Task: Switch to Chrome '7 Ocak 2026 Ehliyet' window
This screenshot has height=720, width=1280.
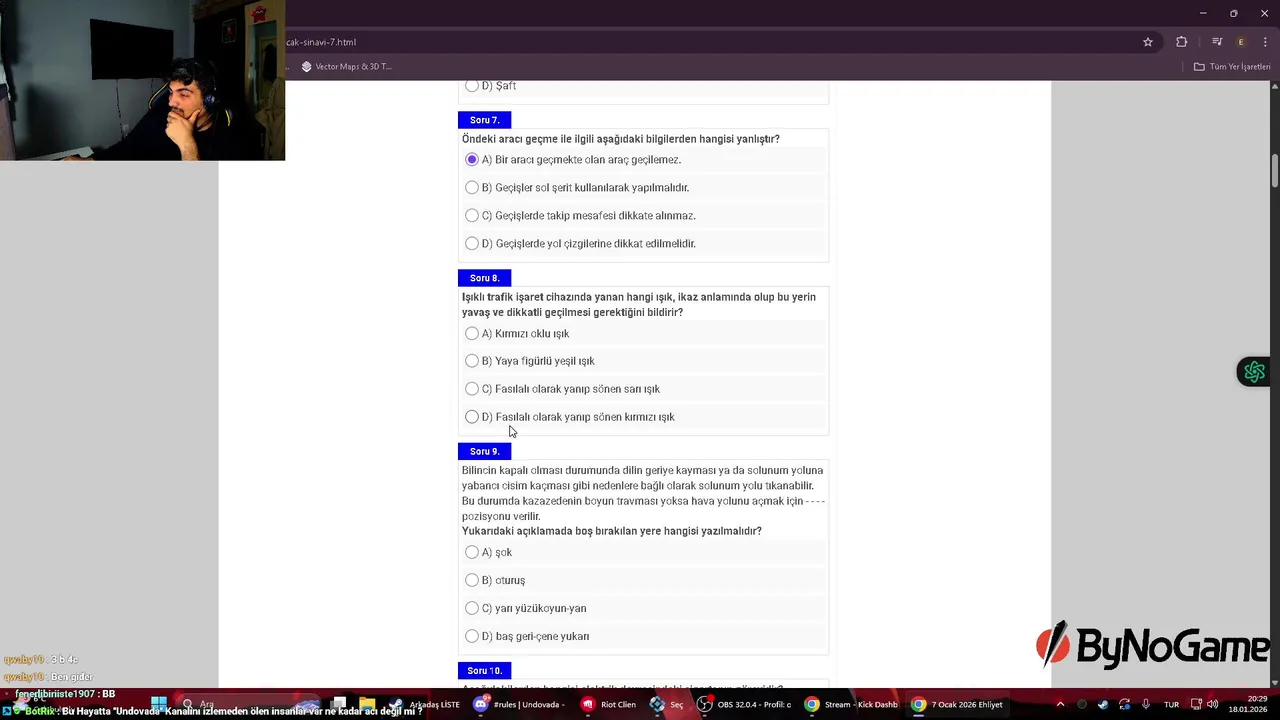Action: 957,704
